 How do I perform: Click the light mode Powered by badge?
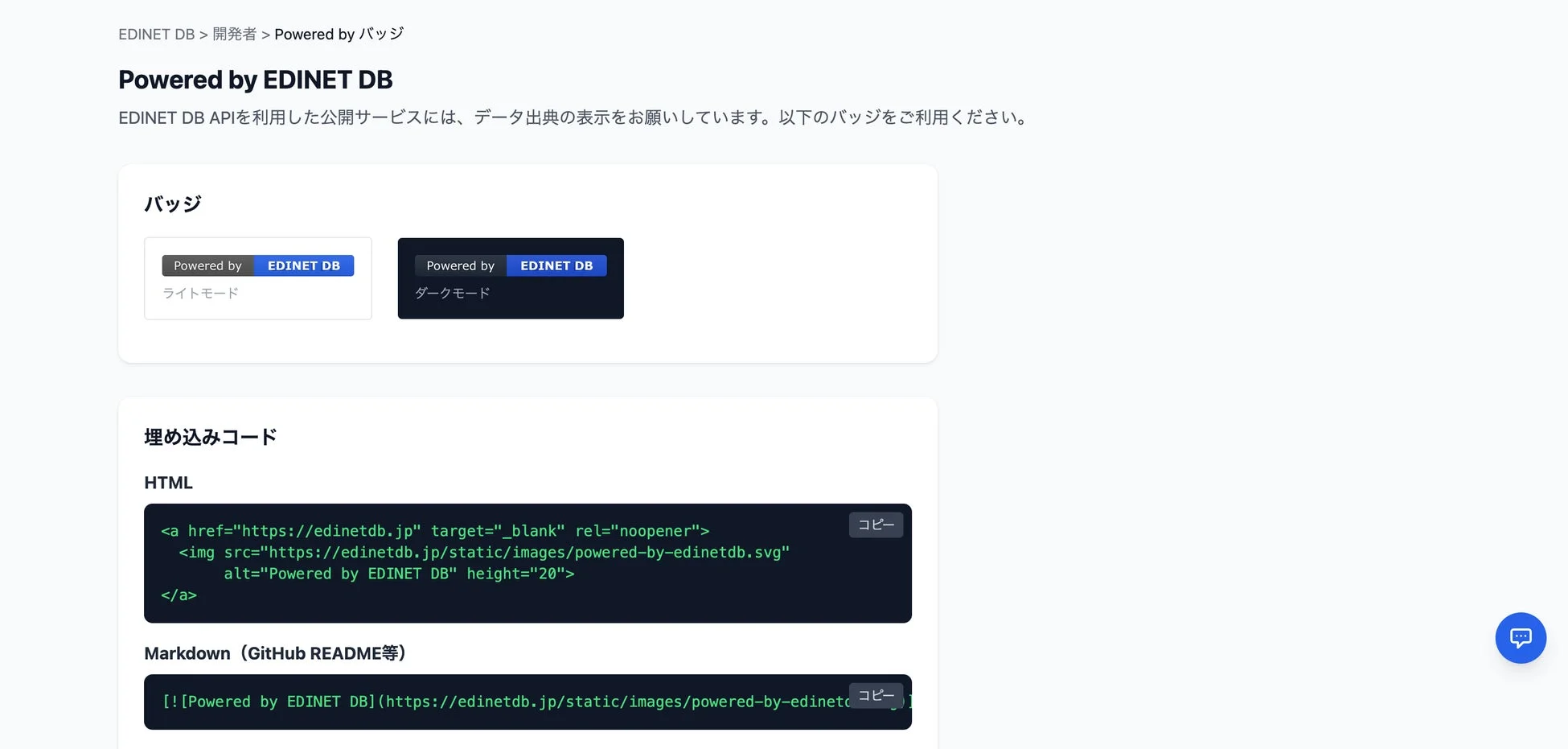click(x=257, y=265)
